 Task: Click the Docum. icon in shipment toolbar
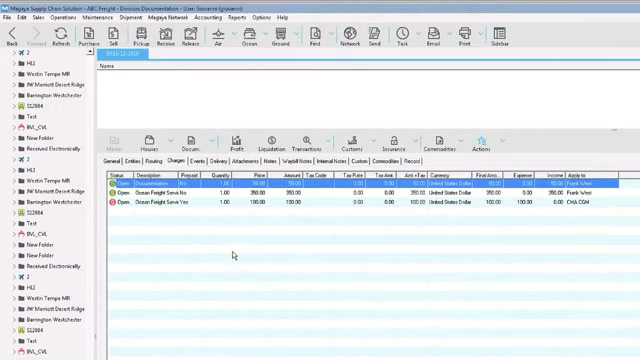point(191,143)
